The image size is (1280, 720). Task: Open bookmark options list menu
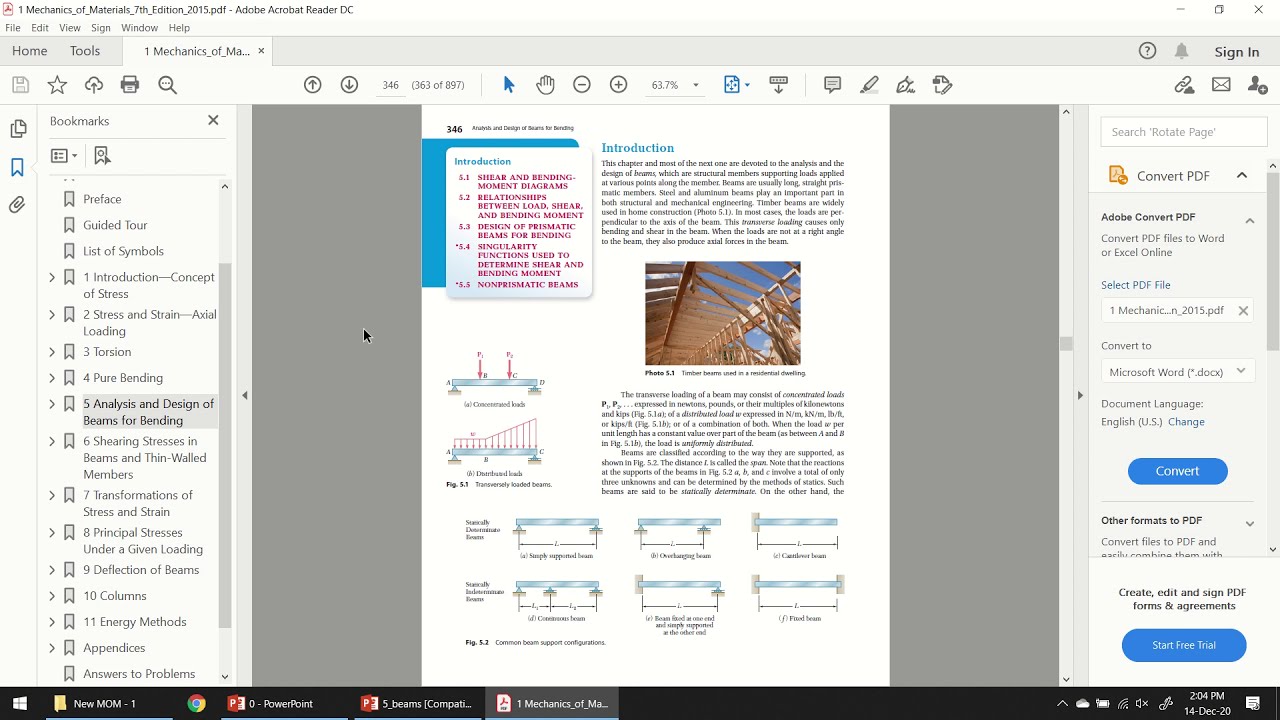64,155
